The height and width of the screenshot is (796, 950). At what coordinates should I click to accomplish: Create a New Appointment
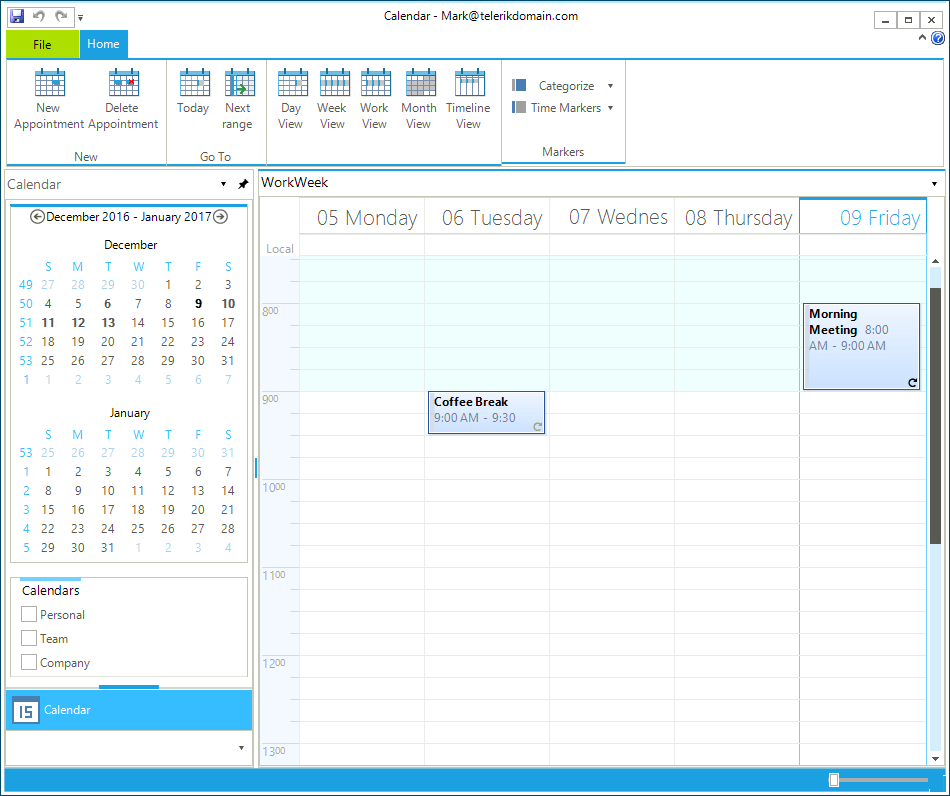[48, 100]
